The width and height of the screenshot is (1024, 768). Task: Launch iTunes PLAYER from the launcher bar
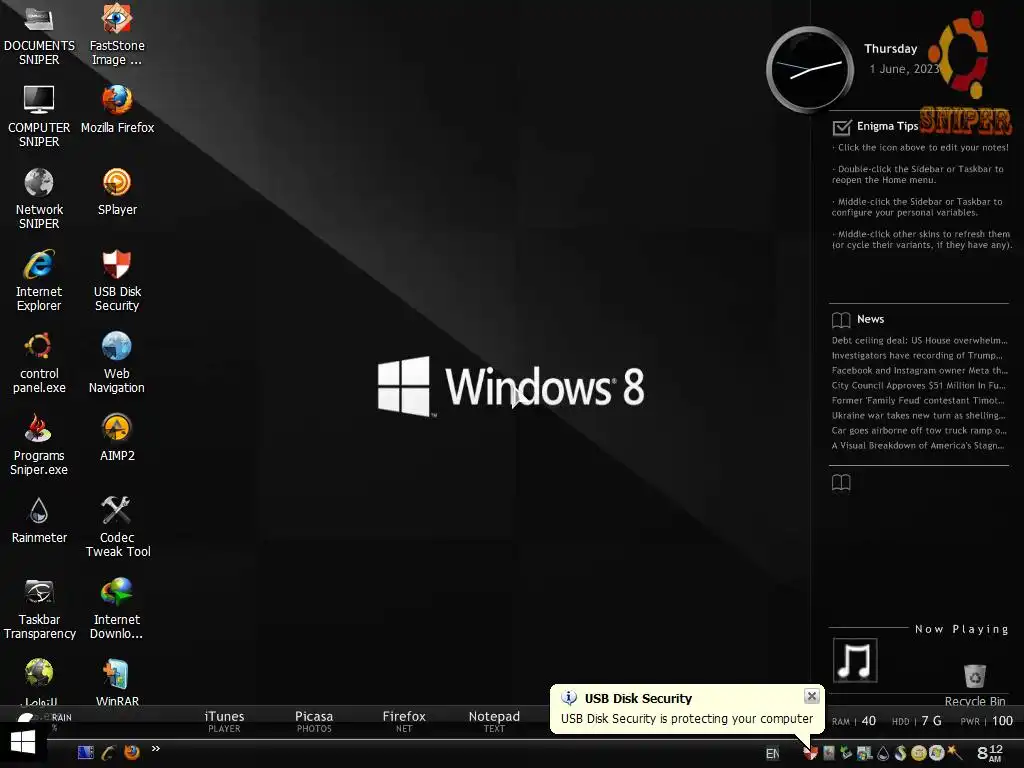click(x=224, y=721)
